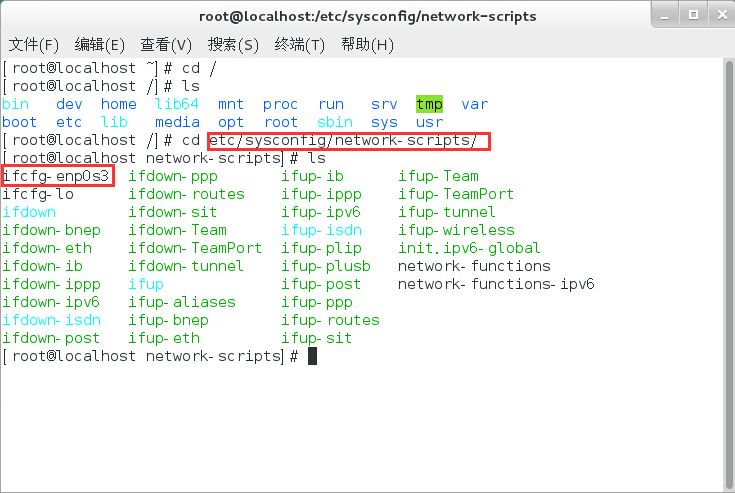Click the window title root@localhost text
Image resolution: width=735 pixels, height=493 pixels.
point(366,16)
